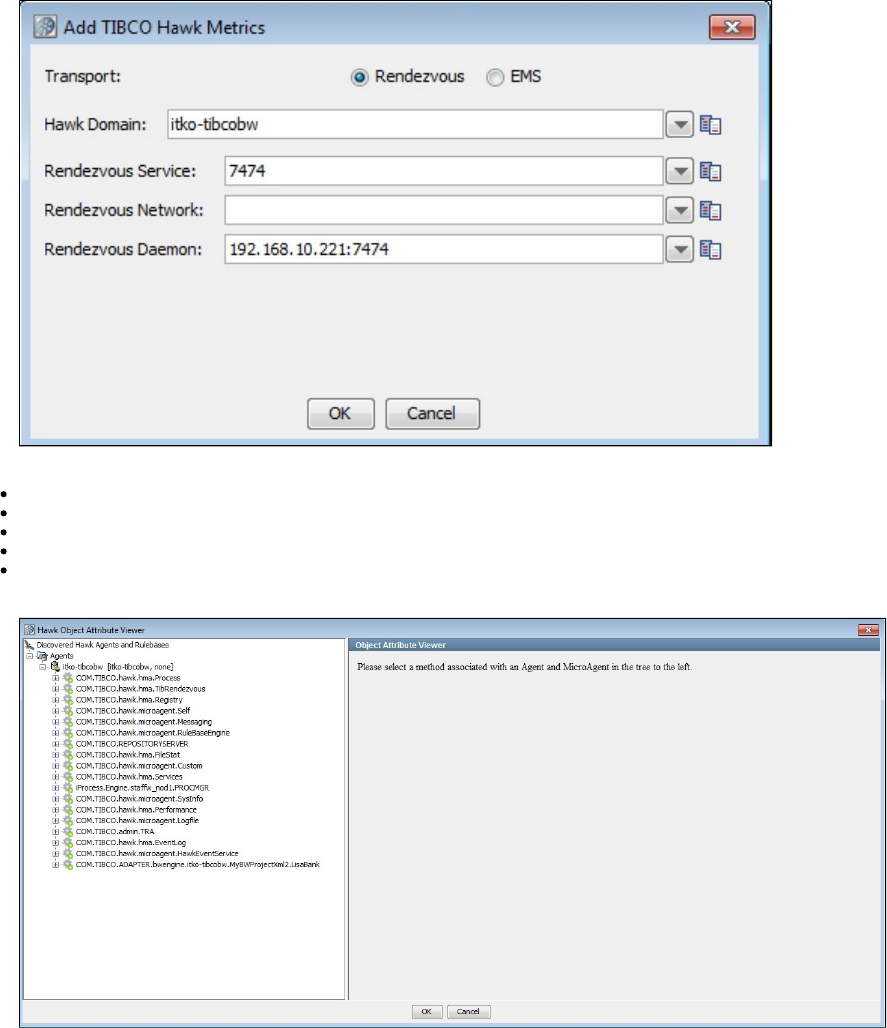The width and height of the screenshot is (887, 1028).
Task: Click Cancel in Add TIBCO Hawk Metrics dialog
Action: pos(432,414)
